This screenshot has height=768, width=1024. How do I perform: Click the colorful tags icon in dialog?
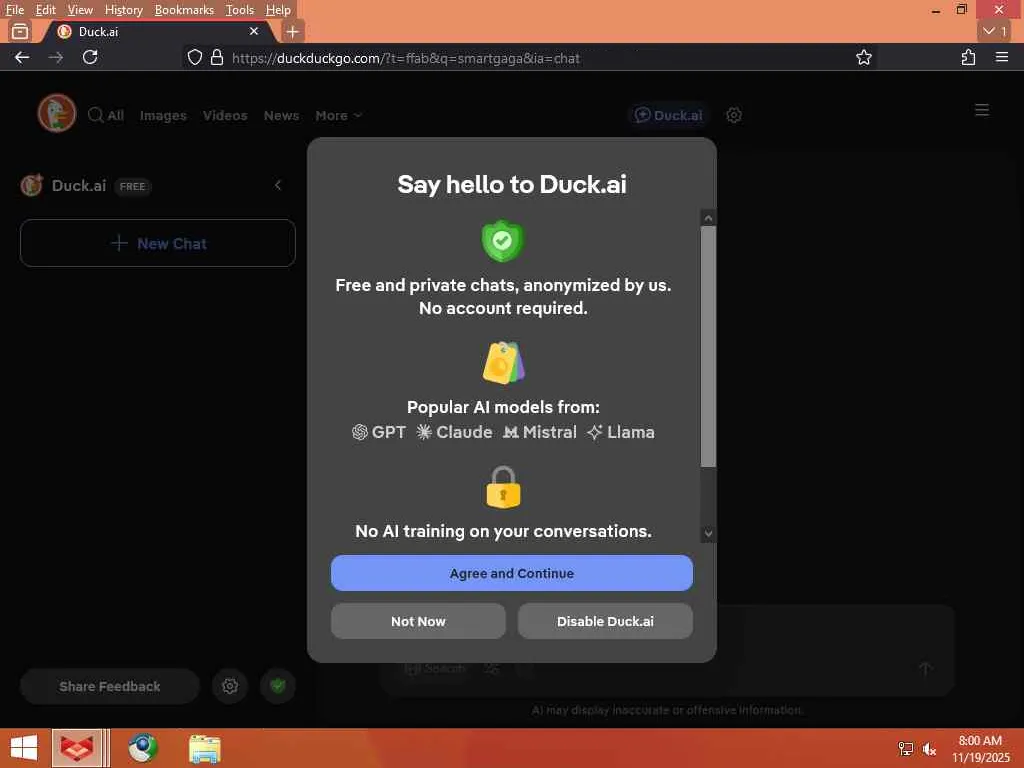tap(504, 362)
